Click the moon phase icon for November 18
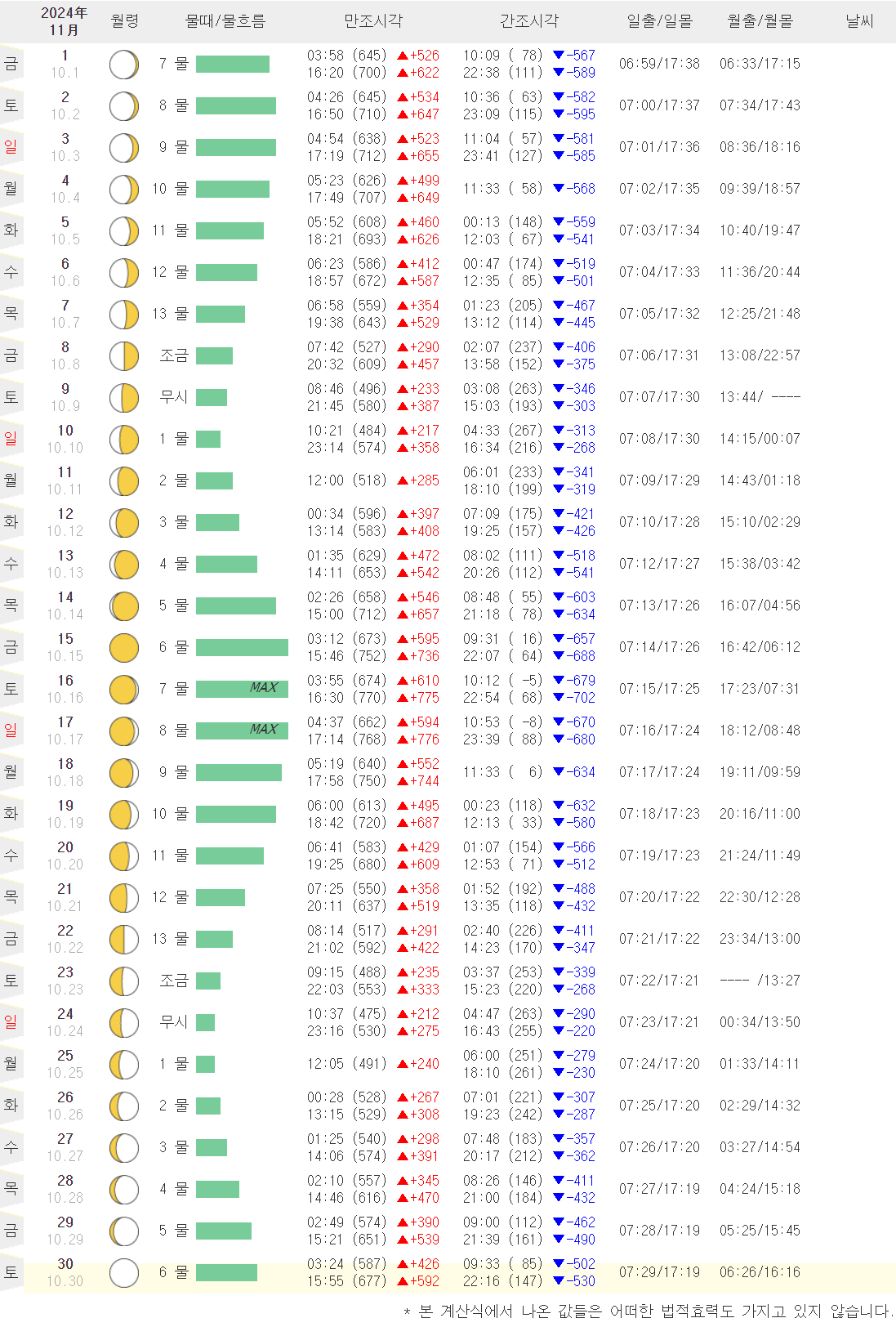Screen dimensions: 896x1327 (124, 772)
